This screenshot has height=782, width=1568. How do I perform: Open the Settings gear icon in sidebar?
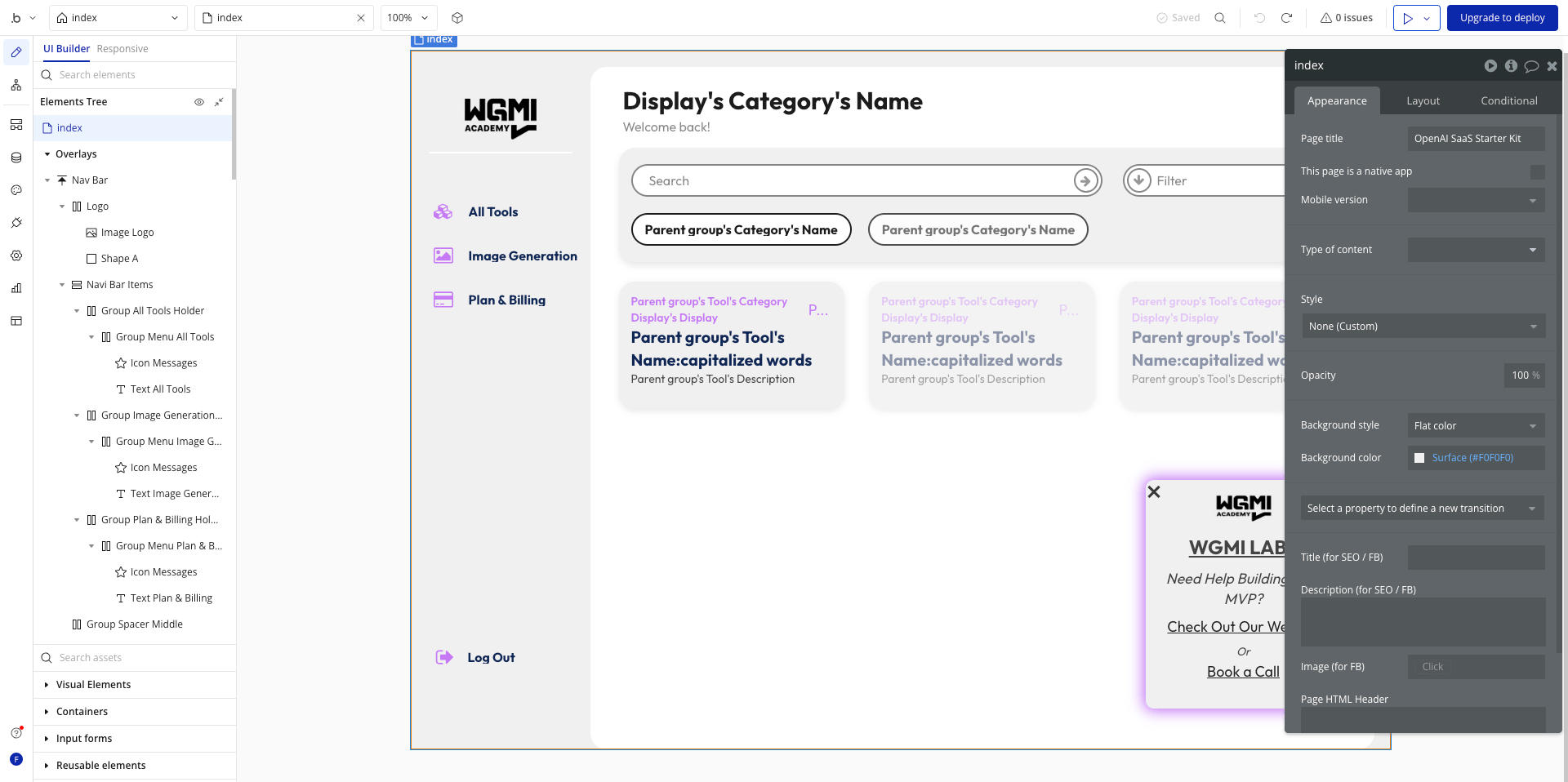[16, 255]
